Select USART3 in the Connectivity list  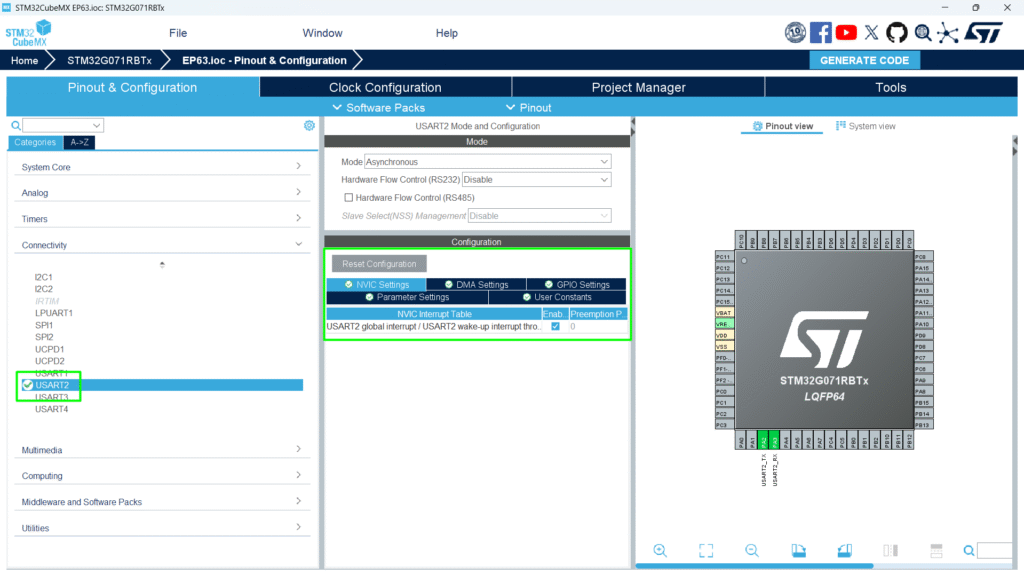coord(52,397)
